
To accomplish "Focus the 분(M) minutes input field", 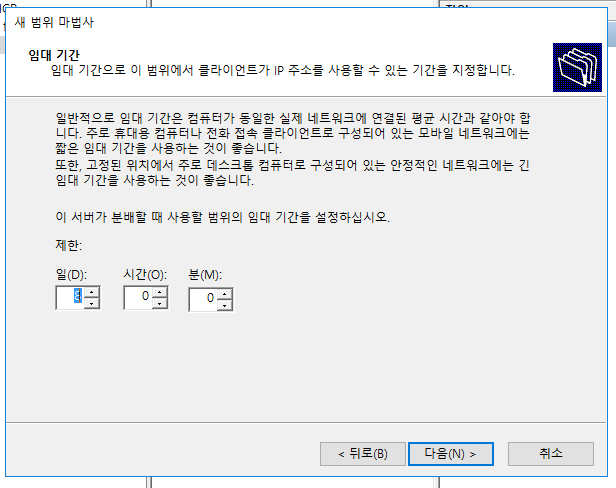I will [203, 300].
